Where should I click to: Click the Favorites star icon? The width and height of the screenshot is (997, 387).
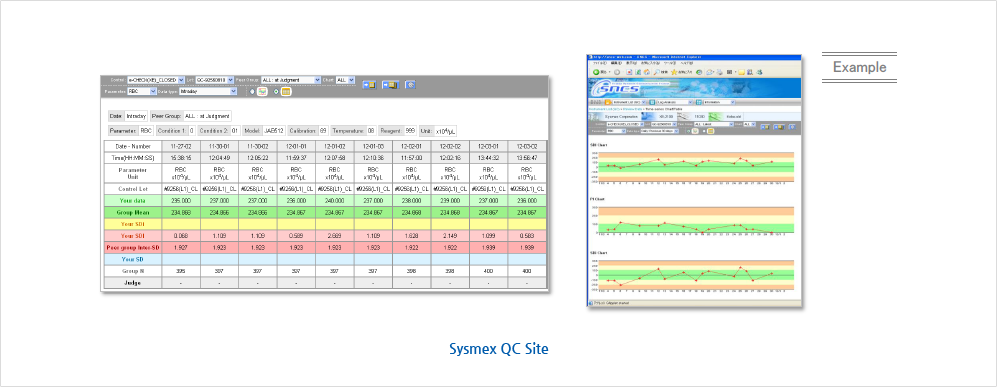[674, 72]
